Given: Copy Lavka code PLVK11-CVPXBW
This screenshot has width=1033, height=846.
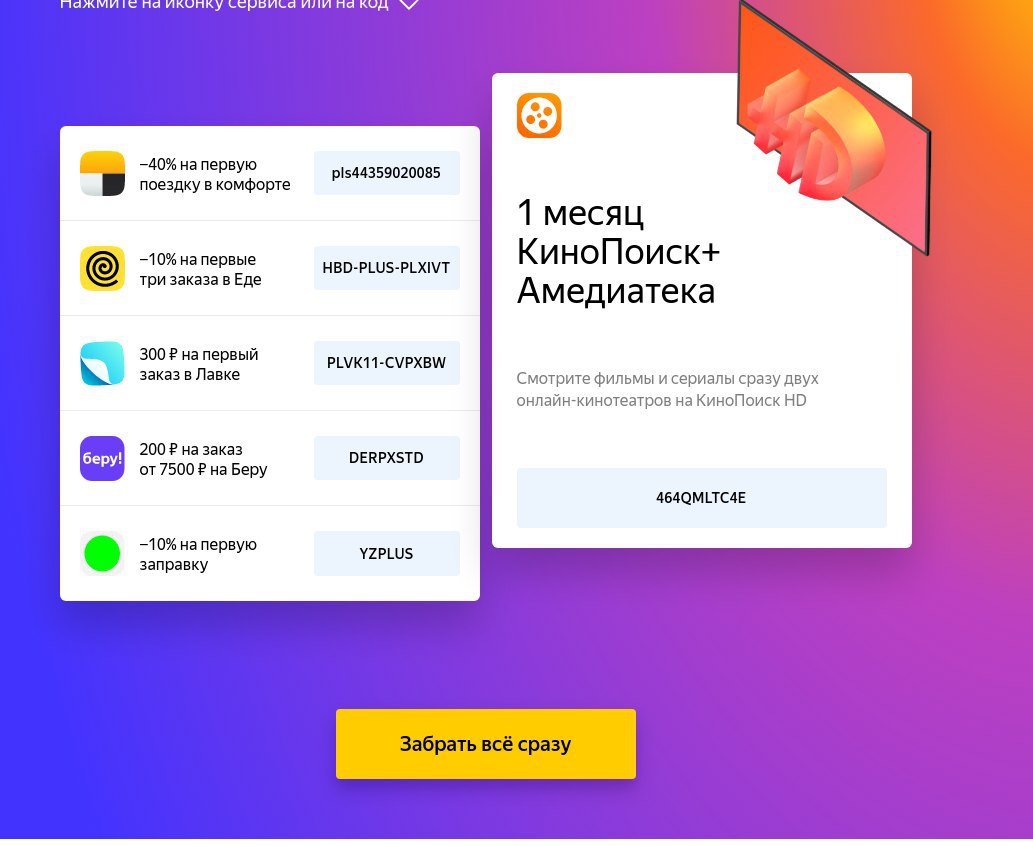Looking at the screenshot, I should (x=387, y=362).
